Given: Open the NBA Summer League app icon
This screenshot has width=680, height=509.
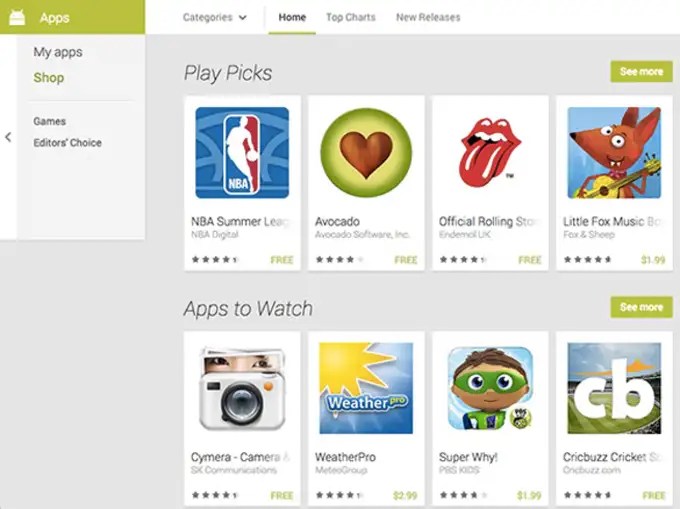Looking at the screenshot, I should click(x=242, y=153).
